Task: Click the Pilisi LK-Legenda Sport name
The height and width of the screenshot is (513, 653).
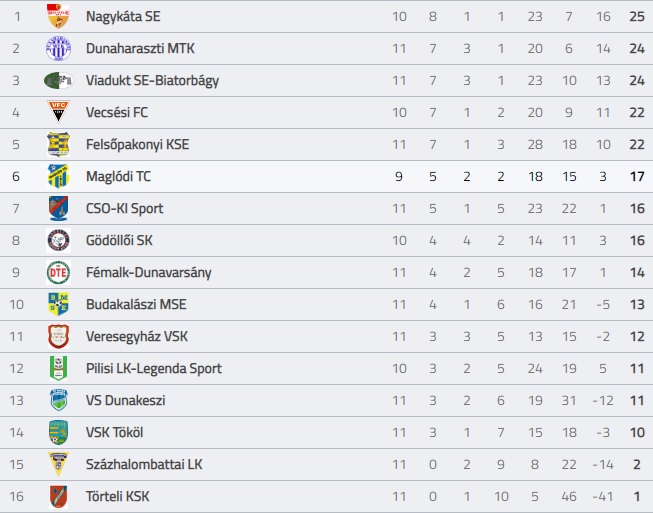Action: [x=154, y=369]
